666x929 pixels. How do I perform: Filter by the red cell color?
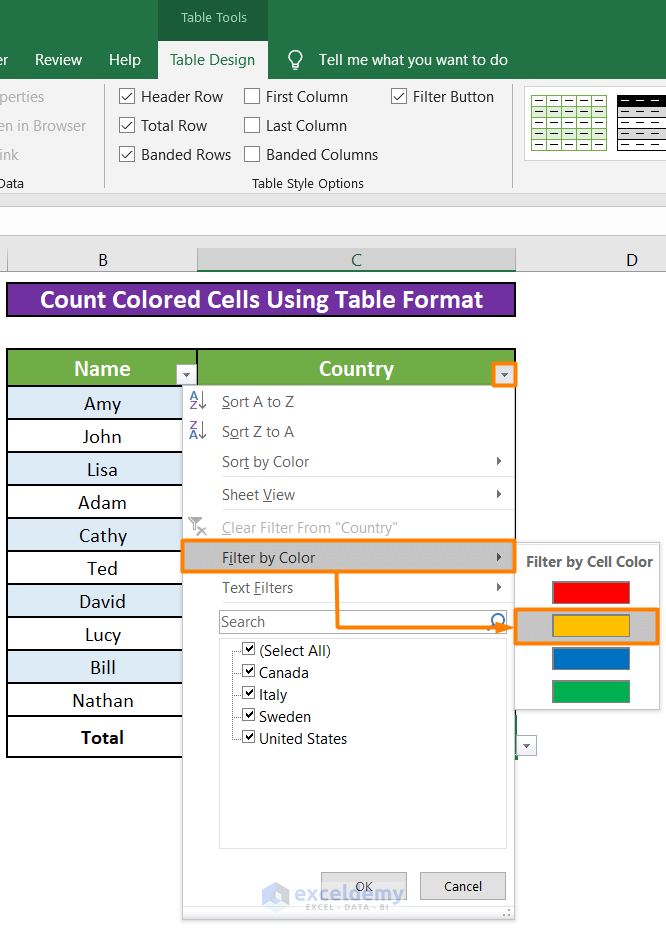point(591,593)
